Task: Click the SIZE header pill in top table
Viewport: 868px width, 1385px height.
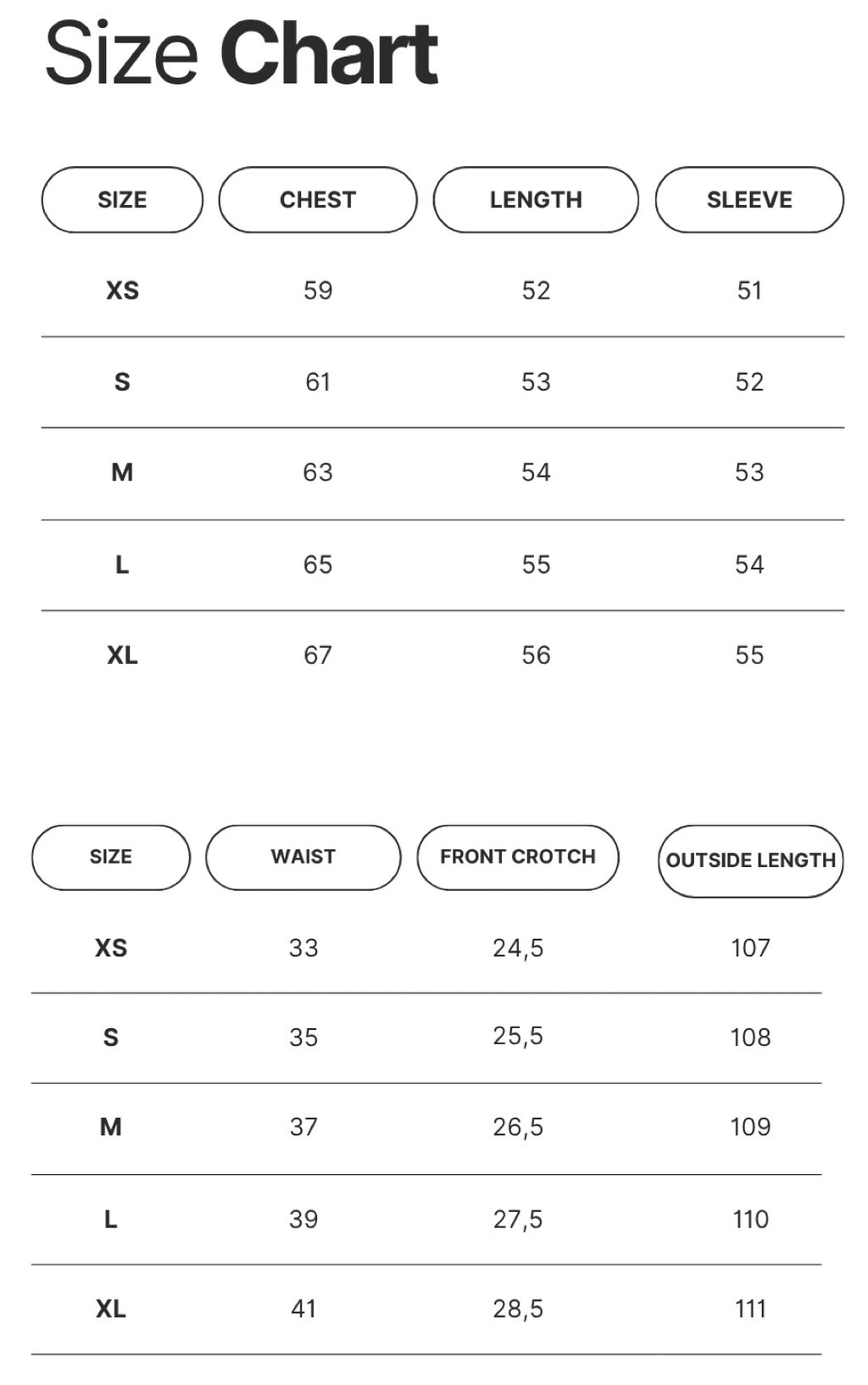Action: [x=122, y=200]
